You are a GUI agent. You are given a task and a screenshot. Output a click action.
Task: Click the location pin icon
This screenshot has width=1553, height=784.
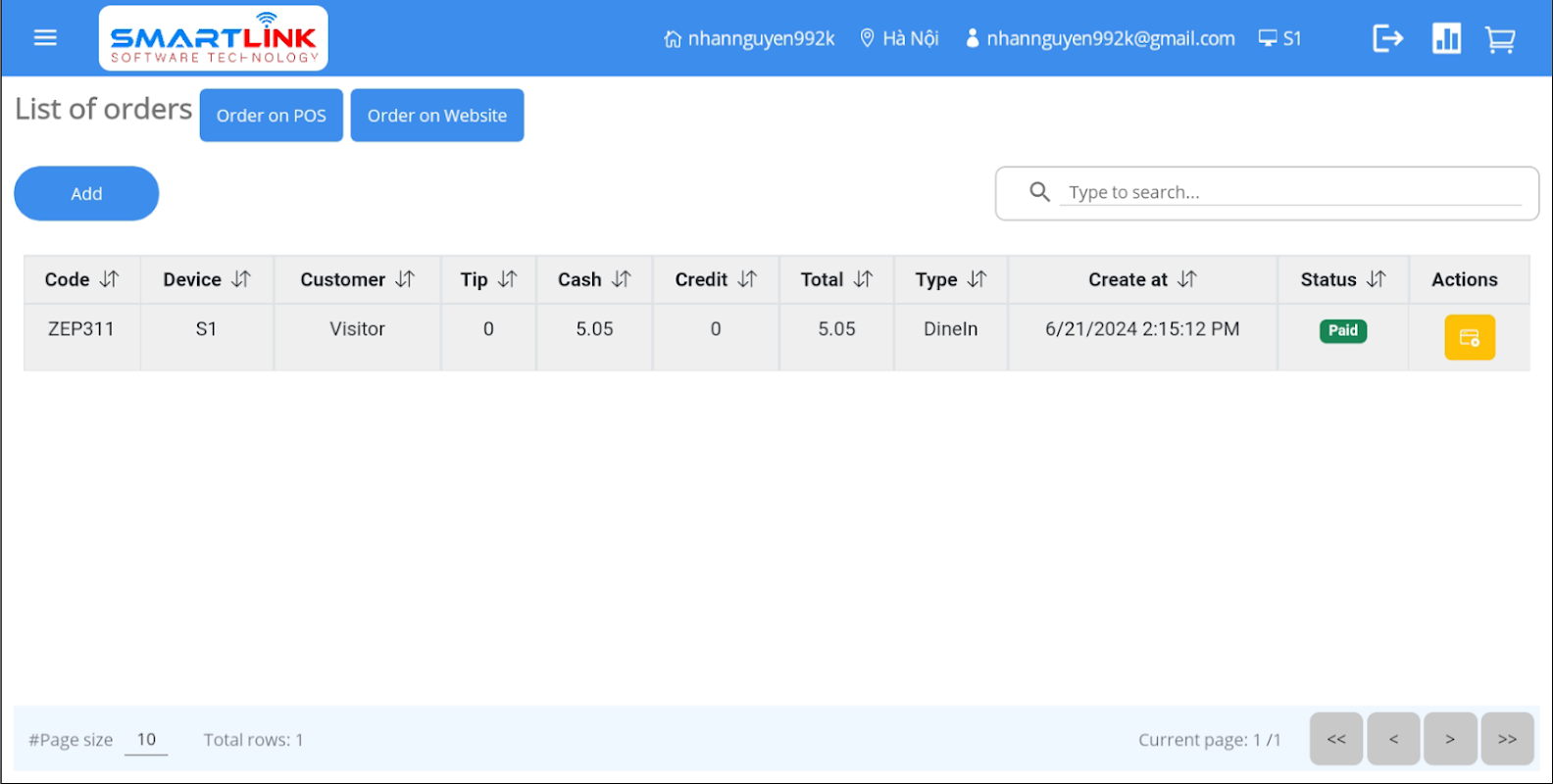(x=867, y=38)
